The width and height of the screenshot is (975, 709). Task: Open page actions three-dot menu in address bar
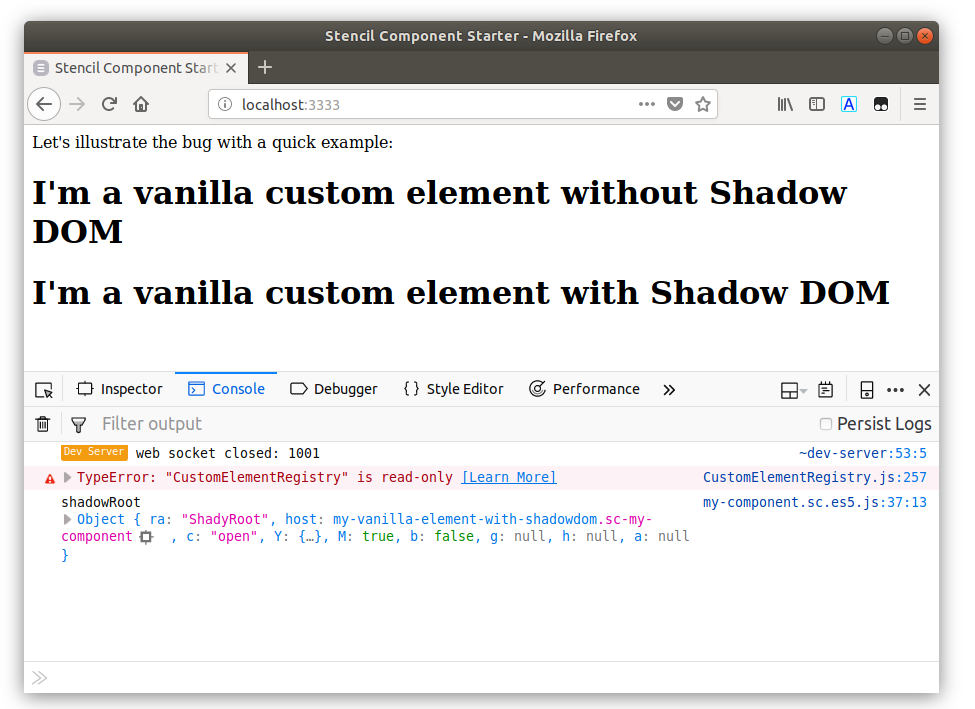[x=647, y=104]
